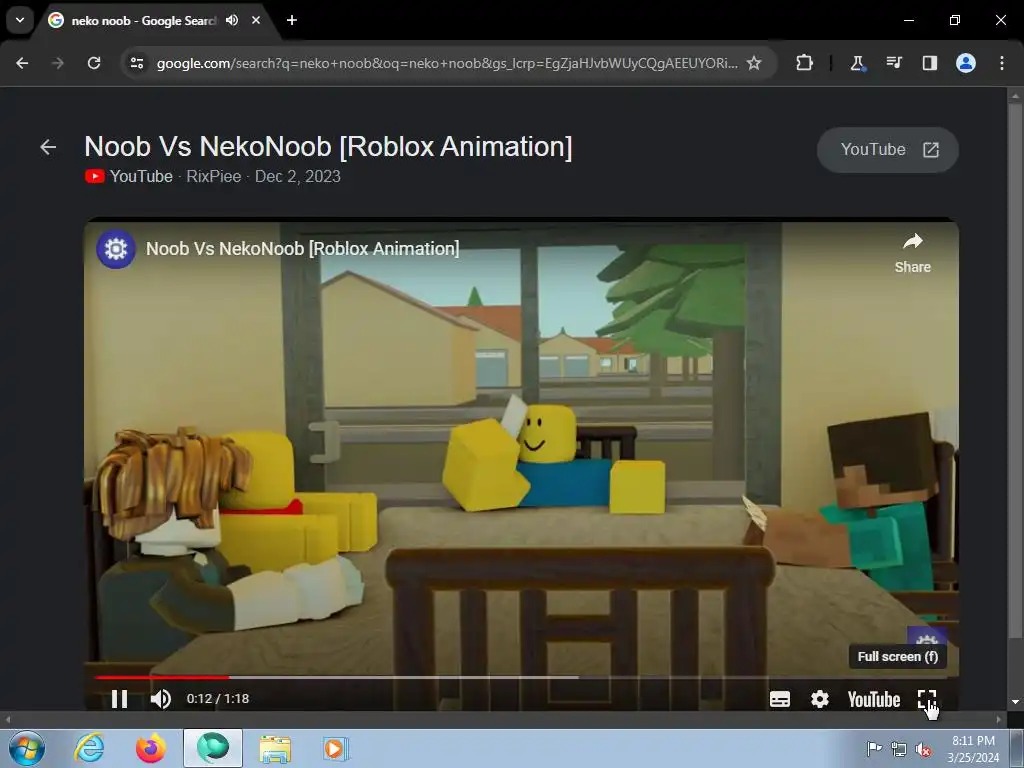Open a new browser tab
The image size is (1024, 768).
pos(292,20)
